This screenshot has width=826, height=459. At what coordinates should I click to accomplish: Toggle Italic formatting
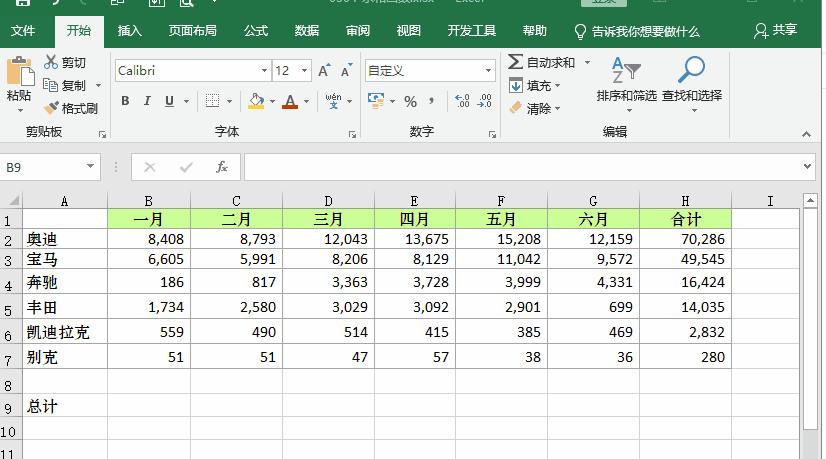pos(147,101)
